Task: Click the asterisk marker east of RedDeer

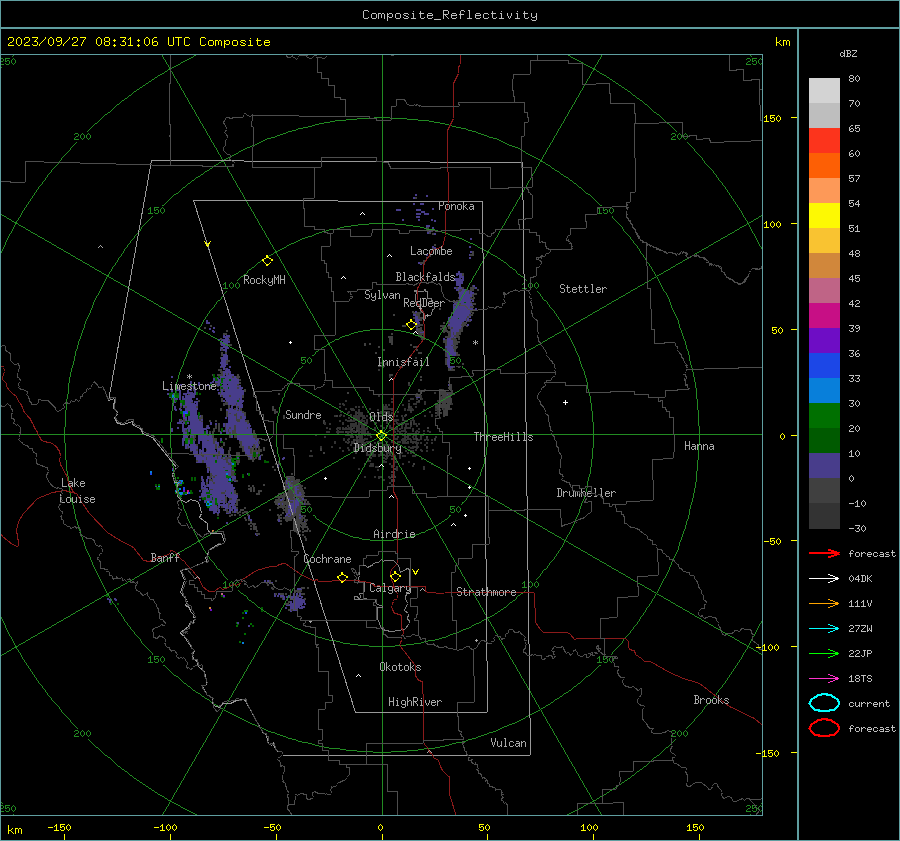Action: click(x=475, y=343)
